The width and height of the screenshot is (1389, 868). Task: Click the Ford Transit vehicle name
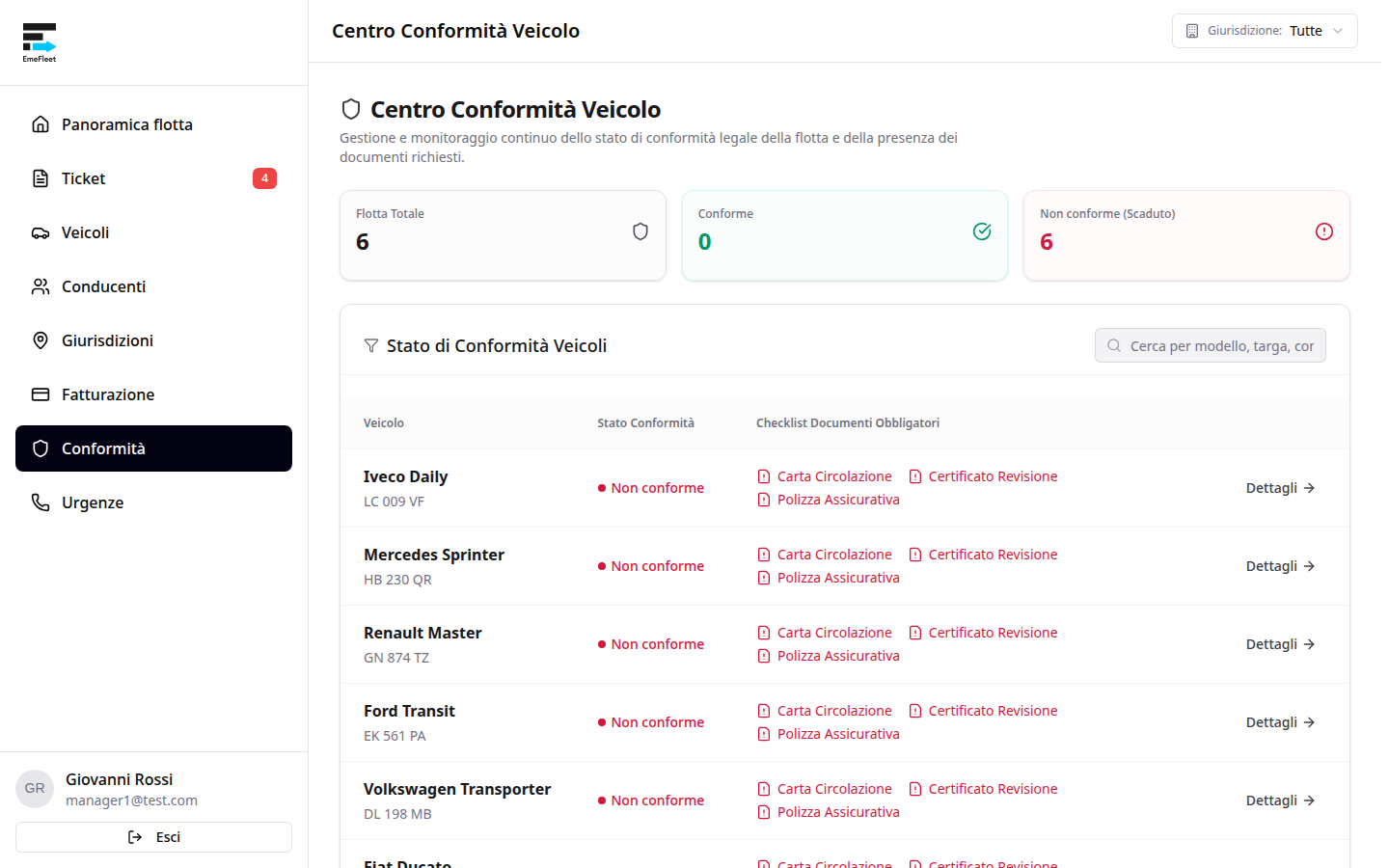[x=409, y=711]
